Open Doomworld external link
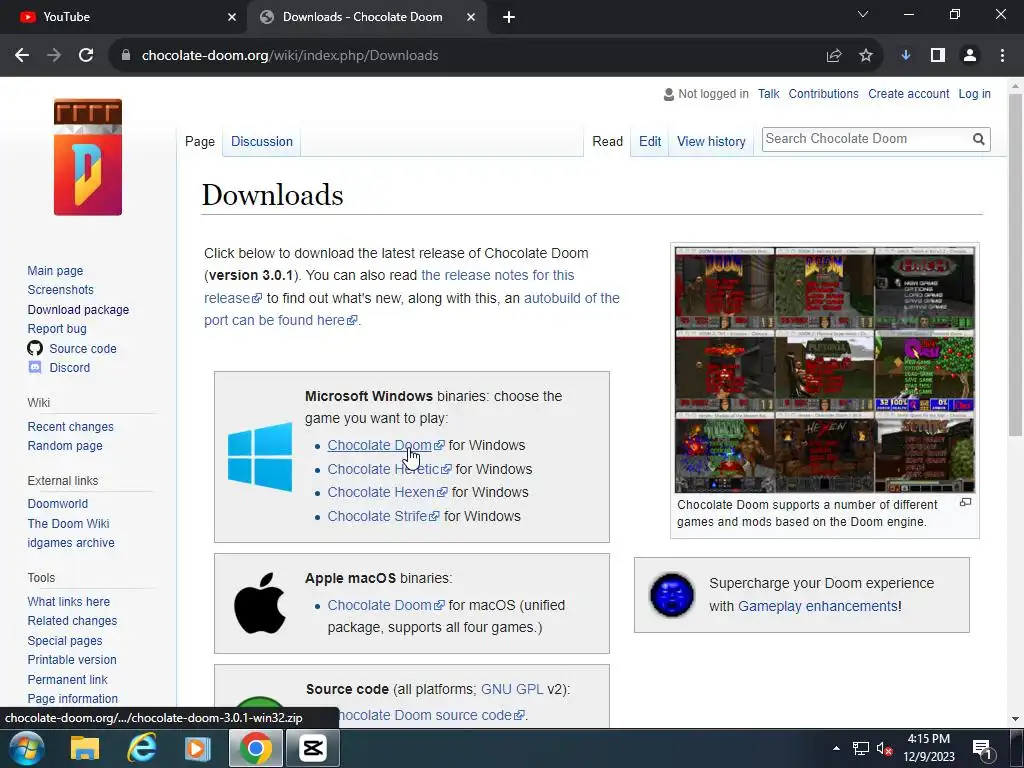The image size is (1024, 768). [x=57, y=504]
